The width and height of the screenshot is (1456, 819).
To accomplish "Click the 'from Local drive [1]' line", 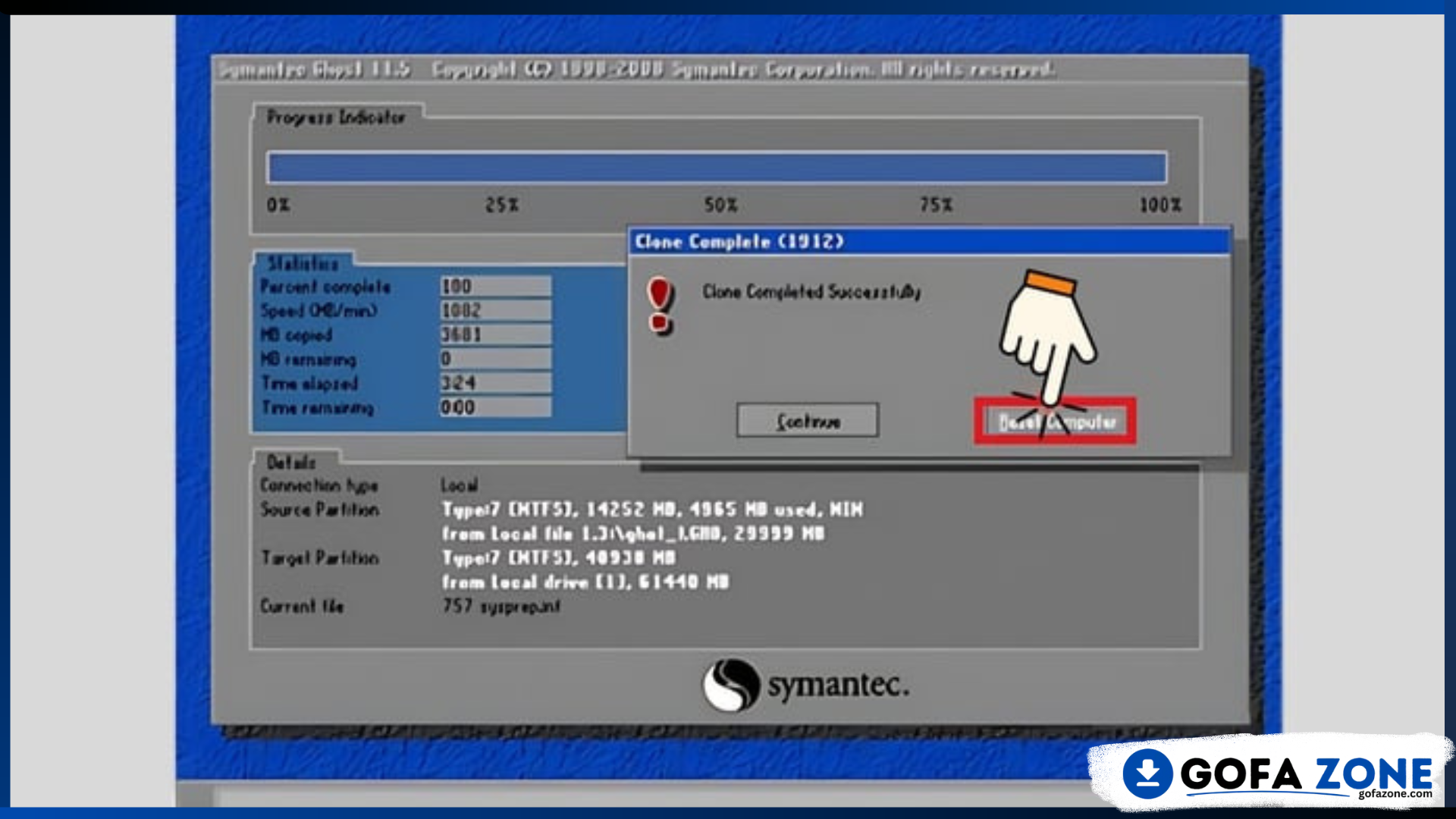I will (x=585, y=582).
